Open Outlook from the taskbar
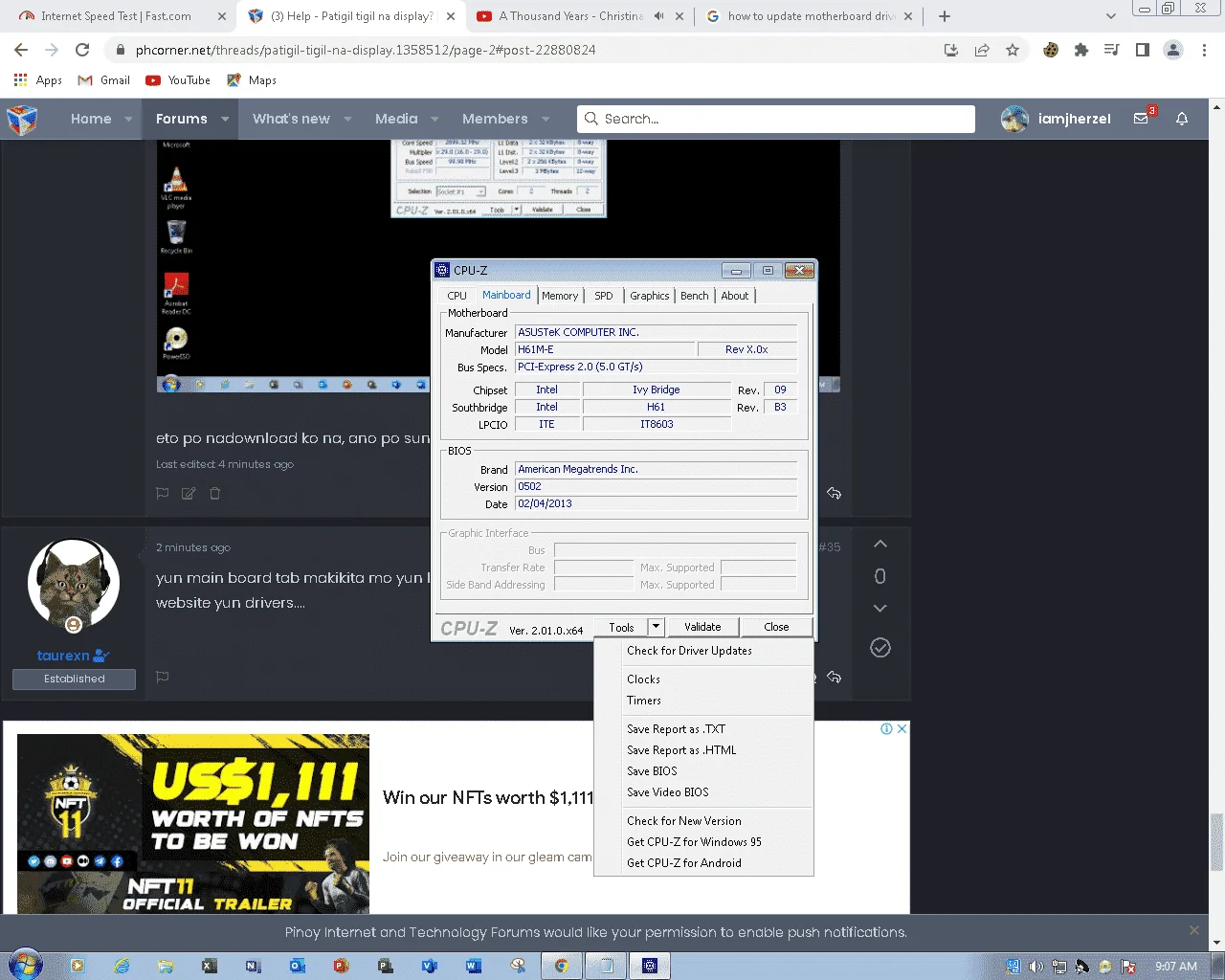Viewport: 1225px width, 980px height. tap(298, 967)
